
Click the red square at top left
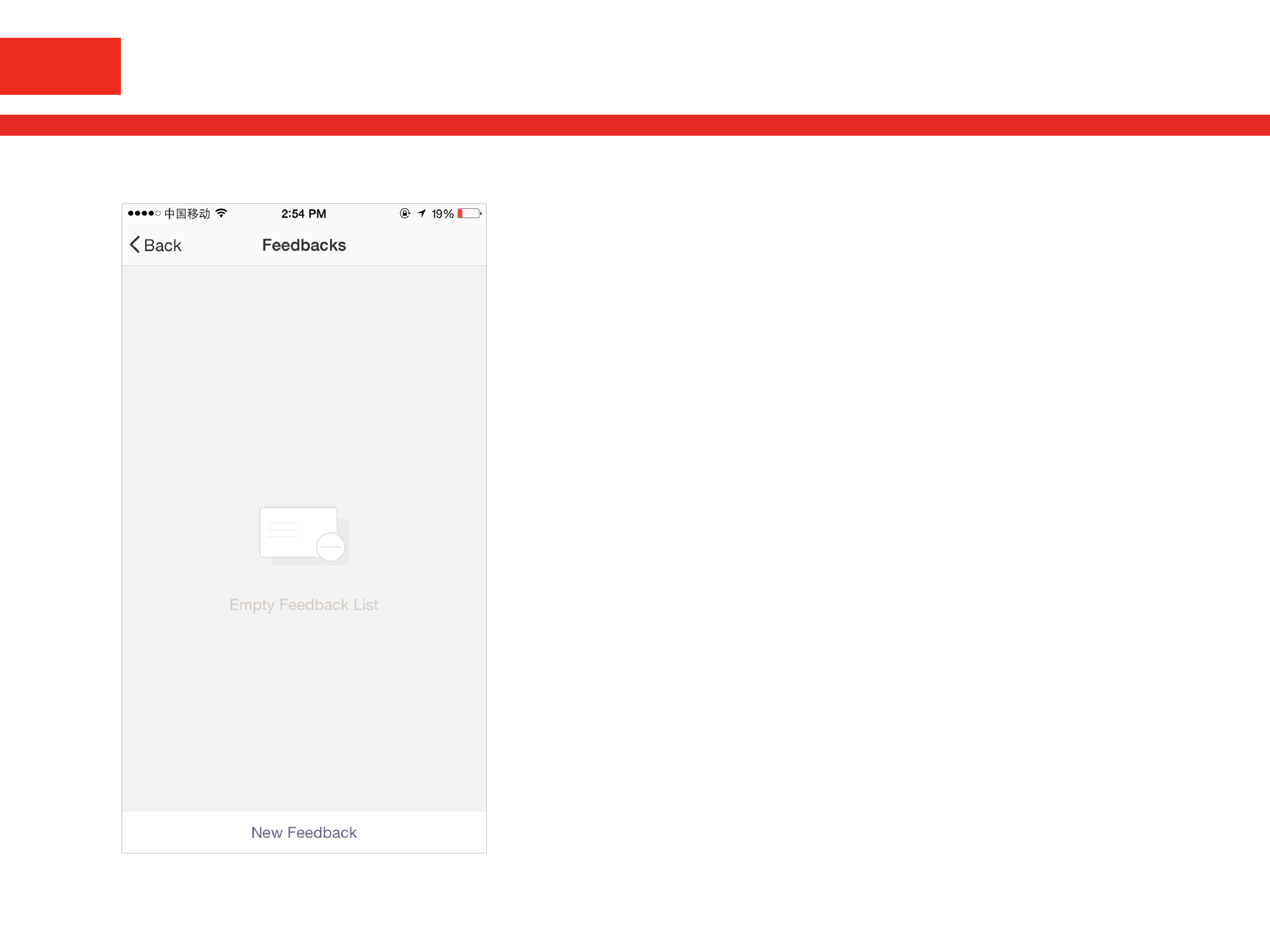coord(60,66)
